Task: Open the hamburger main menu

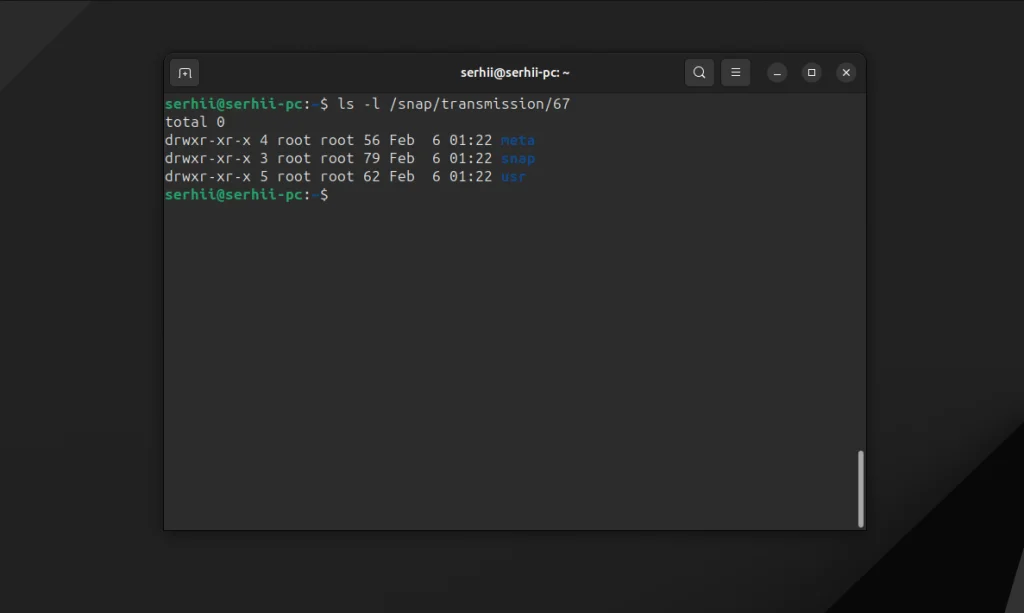Action: tap(735, 73)
